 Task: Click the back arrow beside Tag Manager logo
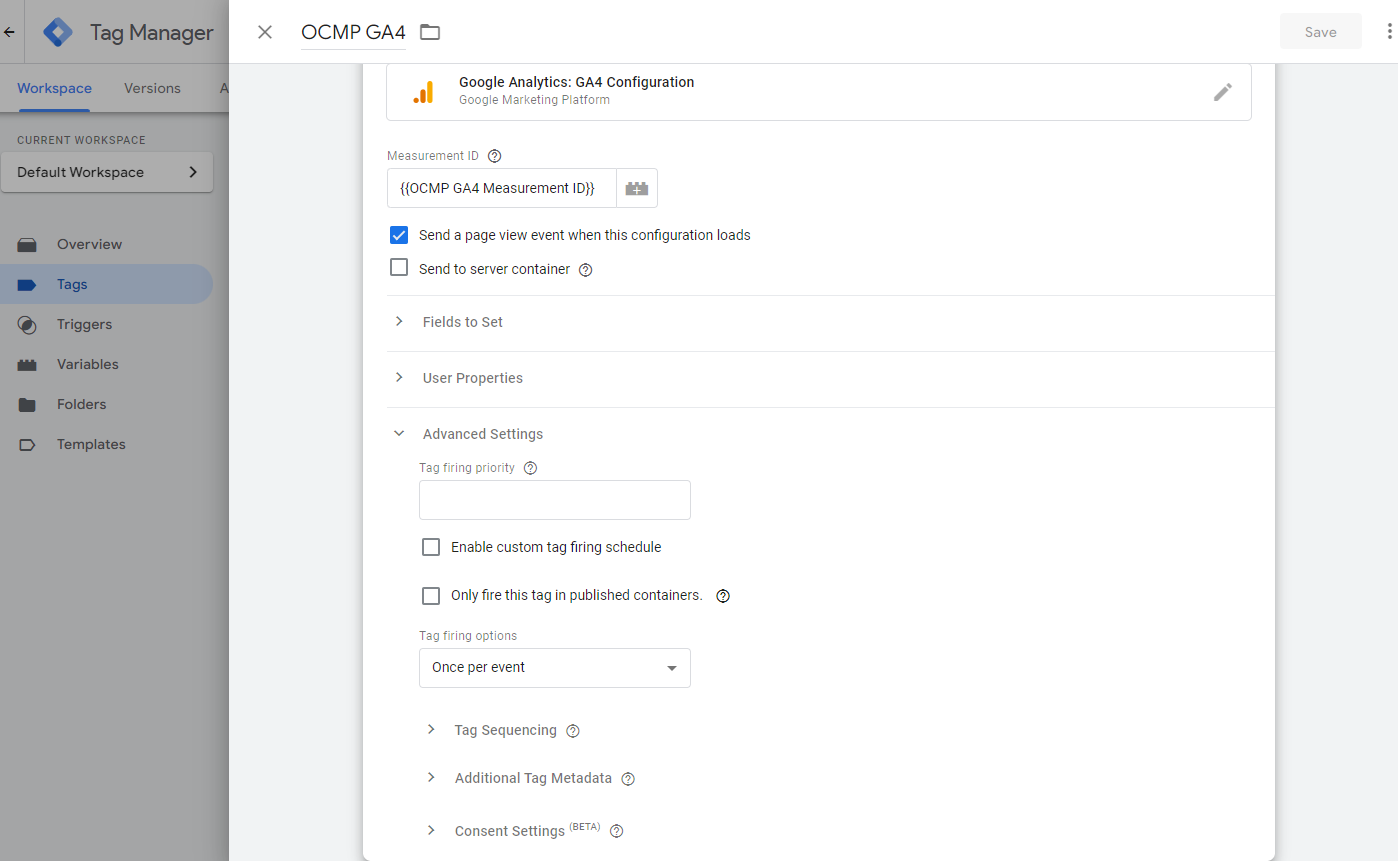(x=10, y=32)
